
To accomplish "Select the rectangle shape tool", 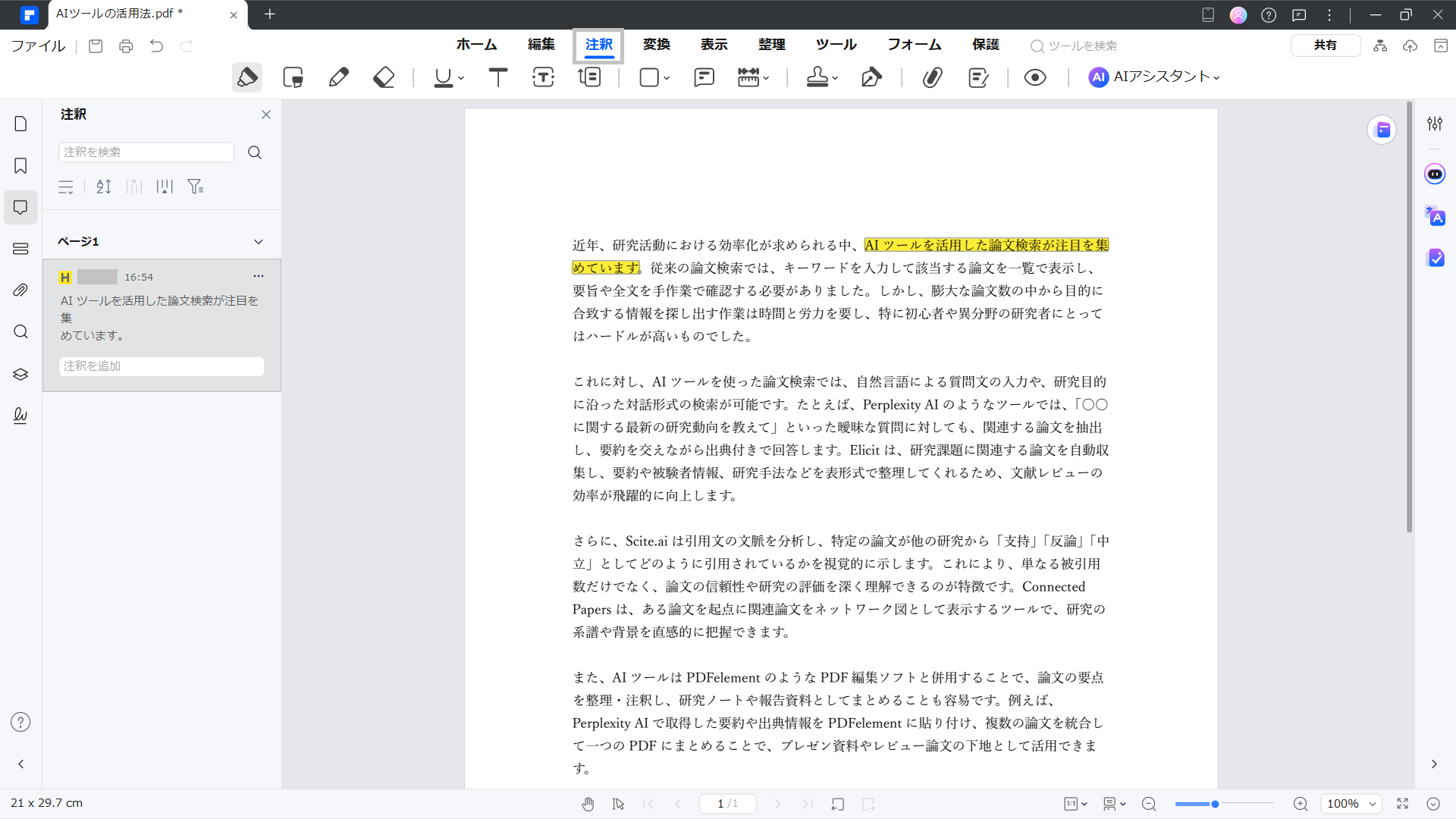I will (649, 77).
